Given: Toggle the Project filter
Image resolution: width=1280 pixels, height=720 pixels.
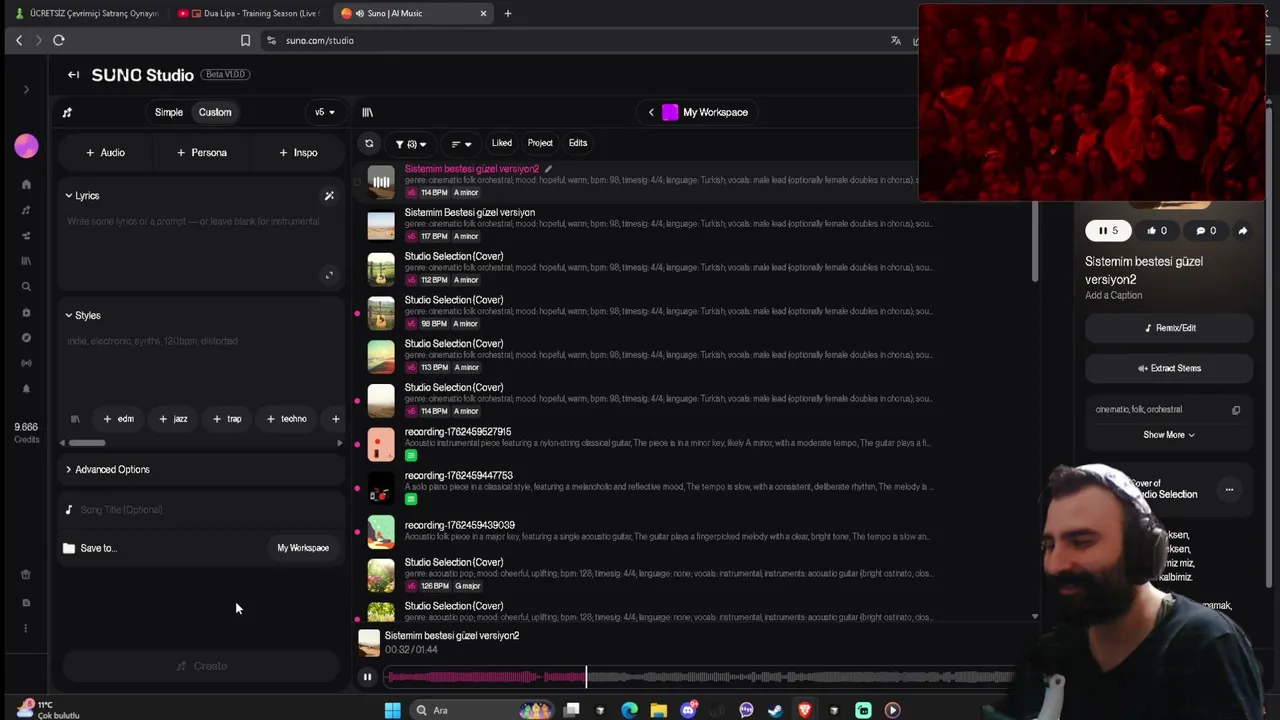Looking at the screenshot, I should coord(540,143).
